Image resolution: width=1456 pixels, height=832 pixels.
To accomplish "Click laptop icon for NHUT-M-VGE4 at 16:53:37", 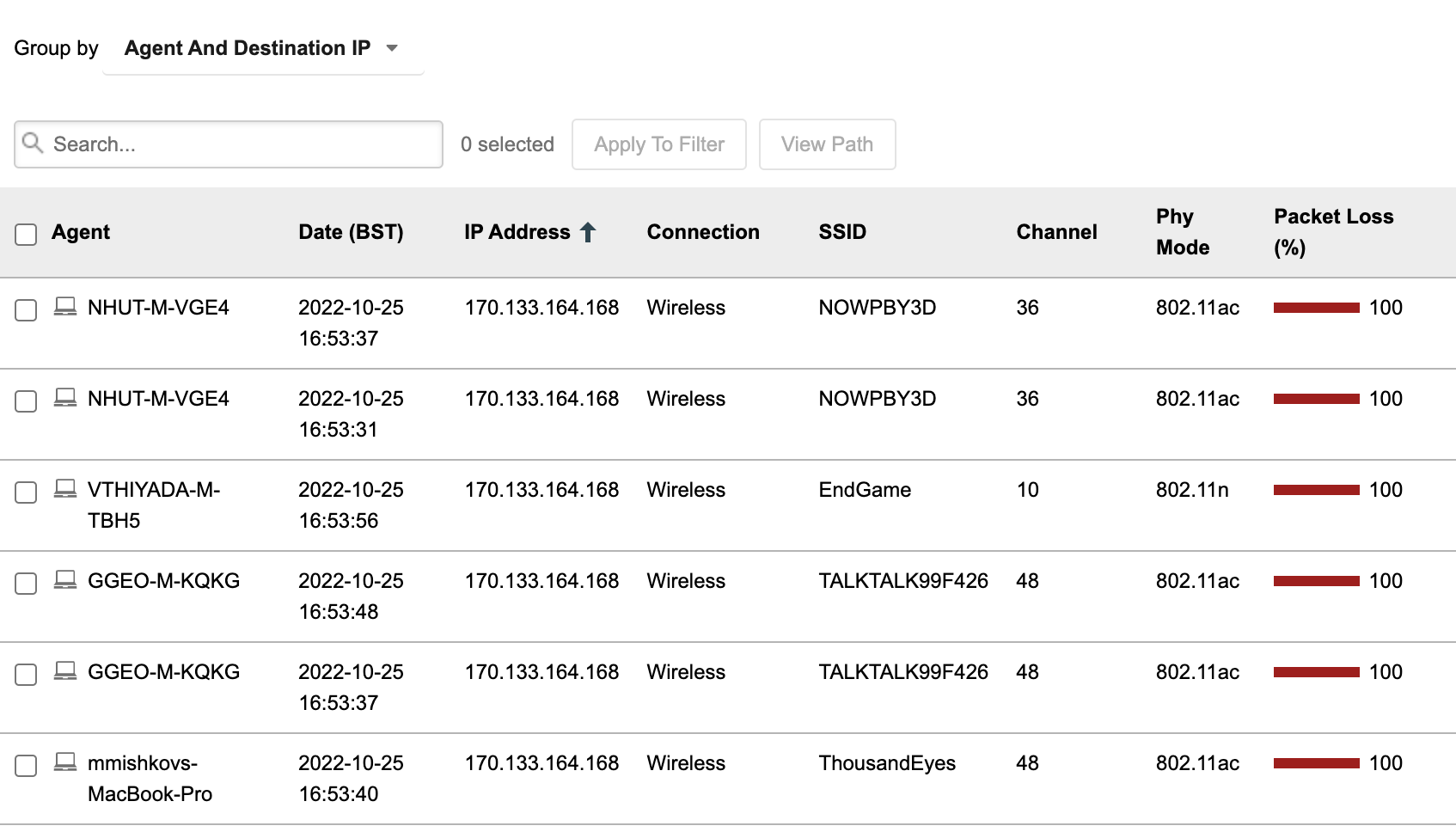I will (x=65, y=307).
